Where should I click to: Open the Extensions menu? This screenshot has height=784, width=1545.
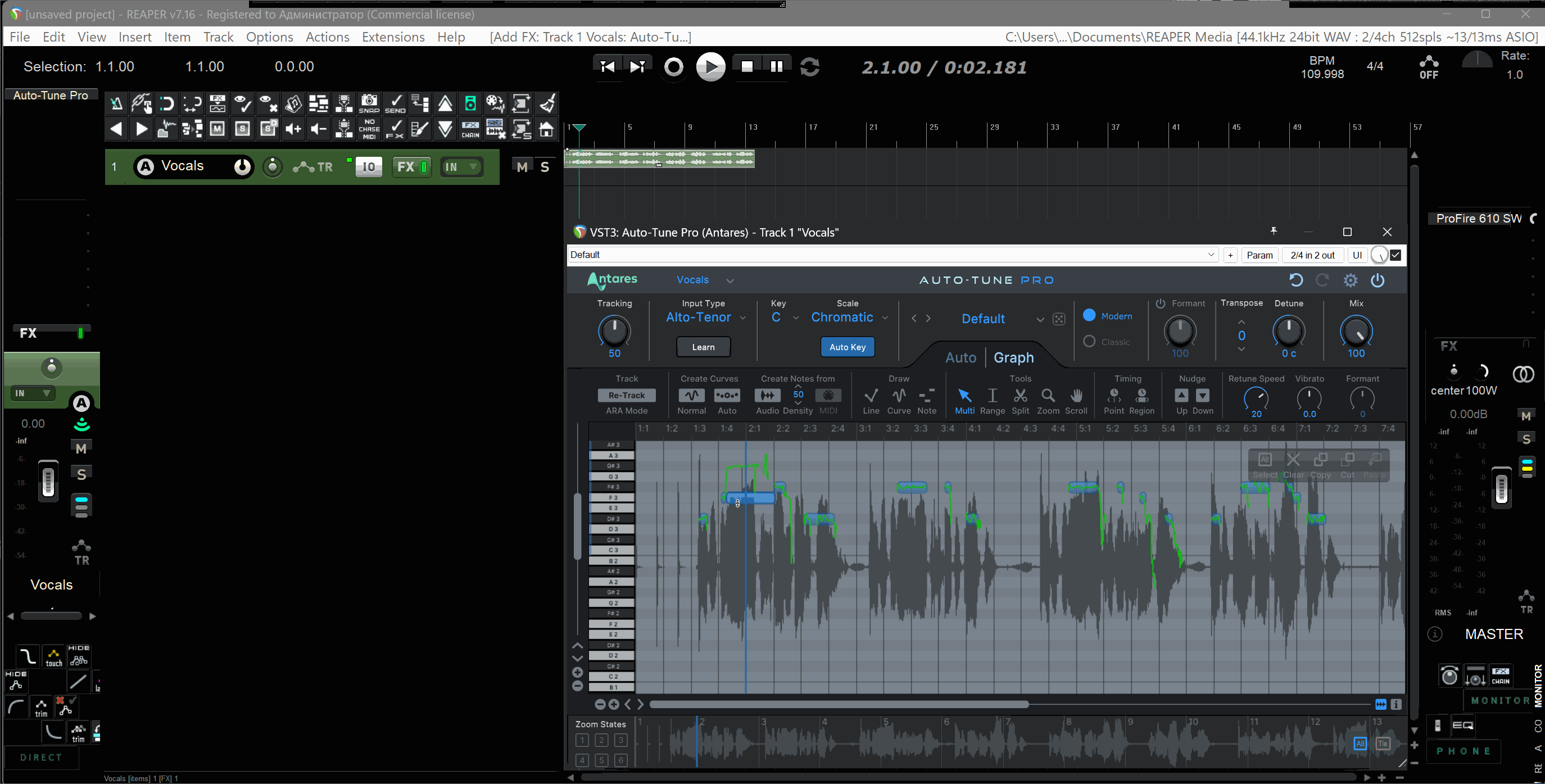[x=393, y=37]
